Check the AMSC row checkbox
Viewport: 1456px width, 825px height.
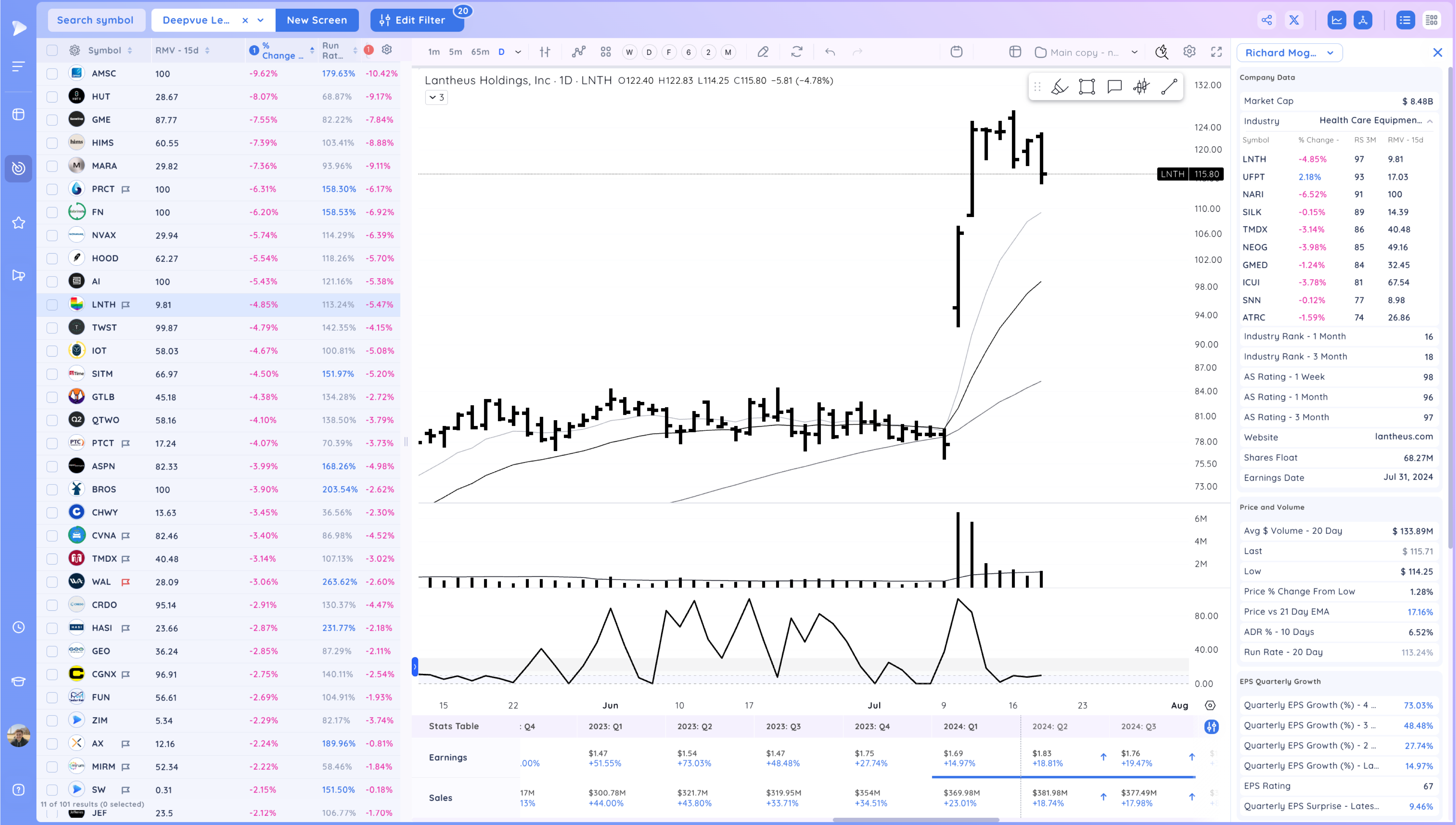click(52, 74)
